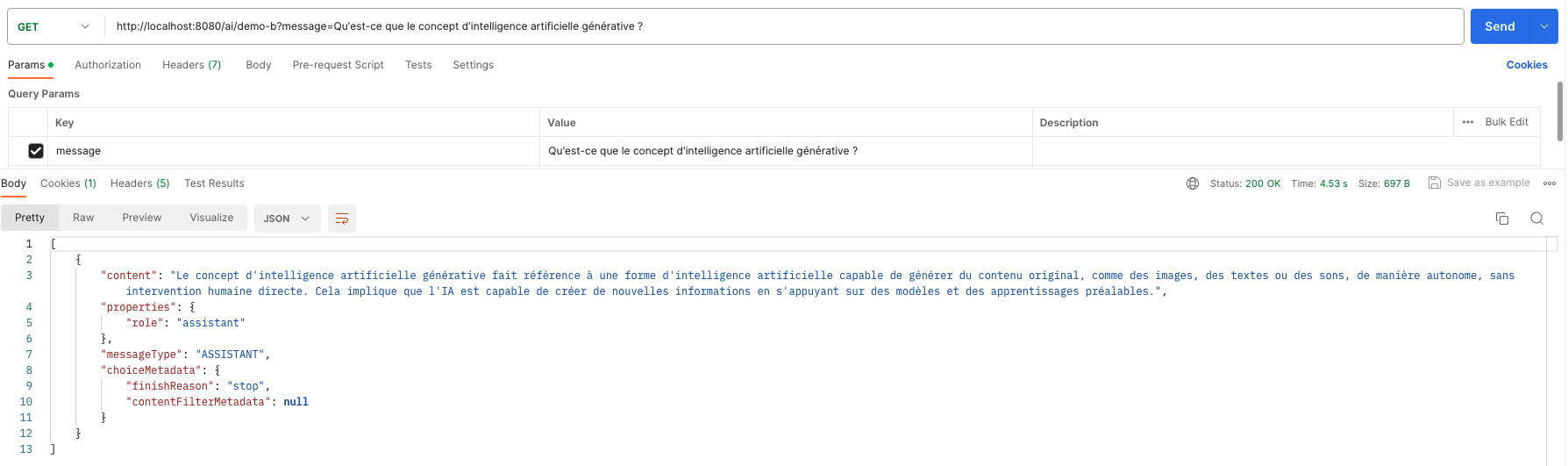This screenshot has height=466, width=1568.
Task: Open the query params three-dots column options
Action: (1468, 122)
